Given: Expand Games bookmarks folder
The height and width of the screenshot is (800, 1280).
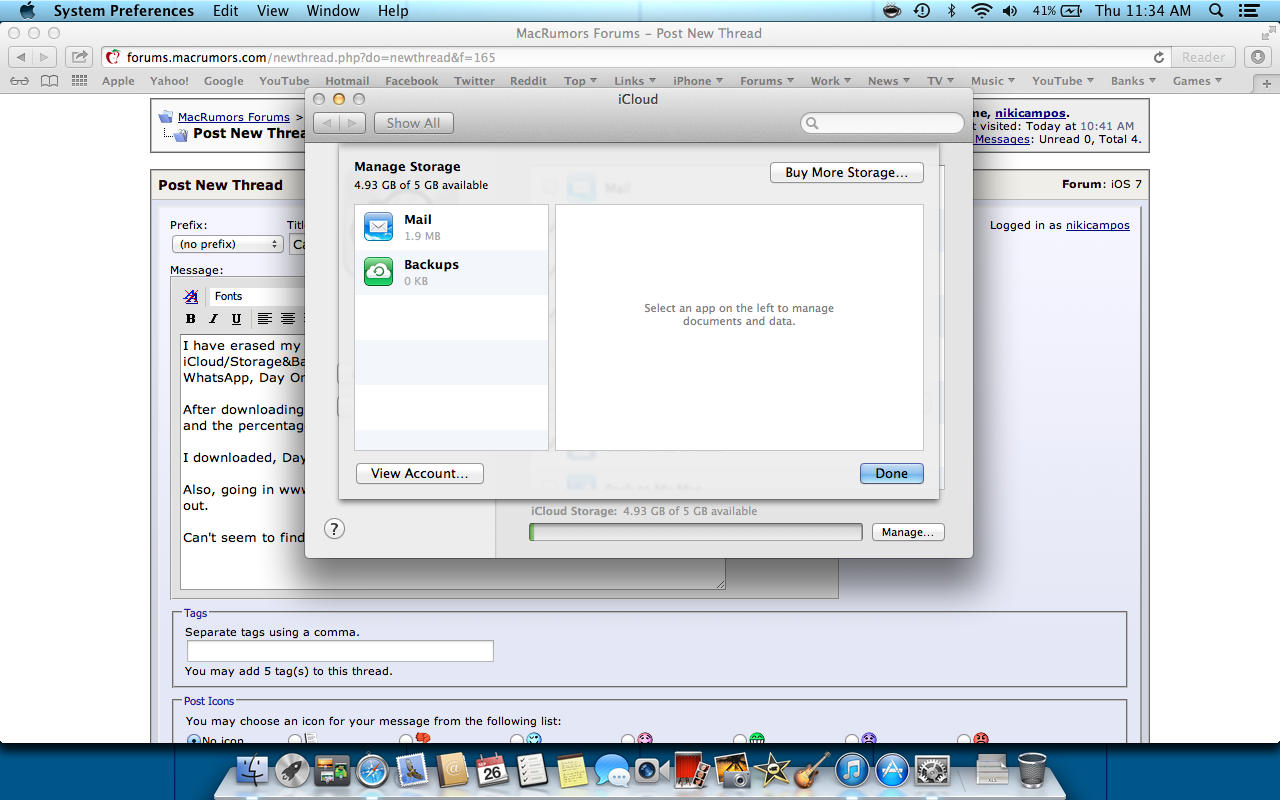Looking at the screenshot, I should [x=1197, y=81].
